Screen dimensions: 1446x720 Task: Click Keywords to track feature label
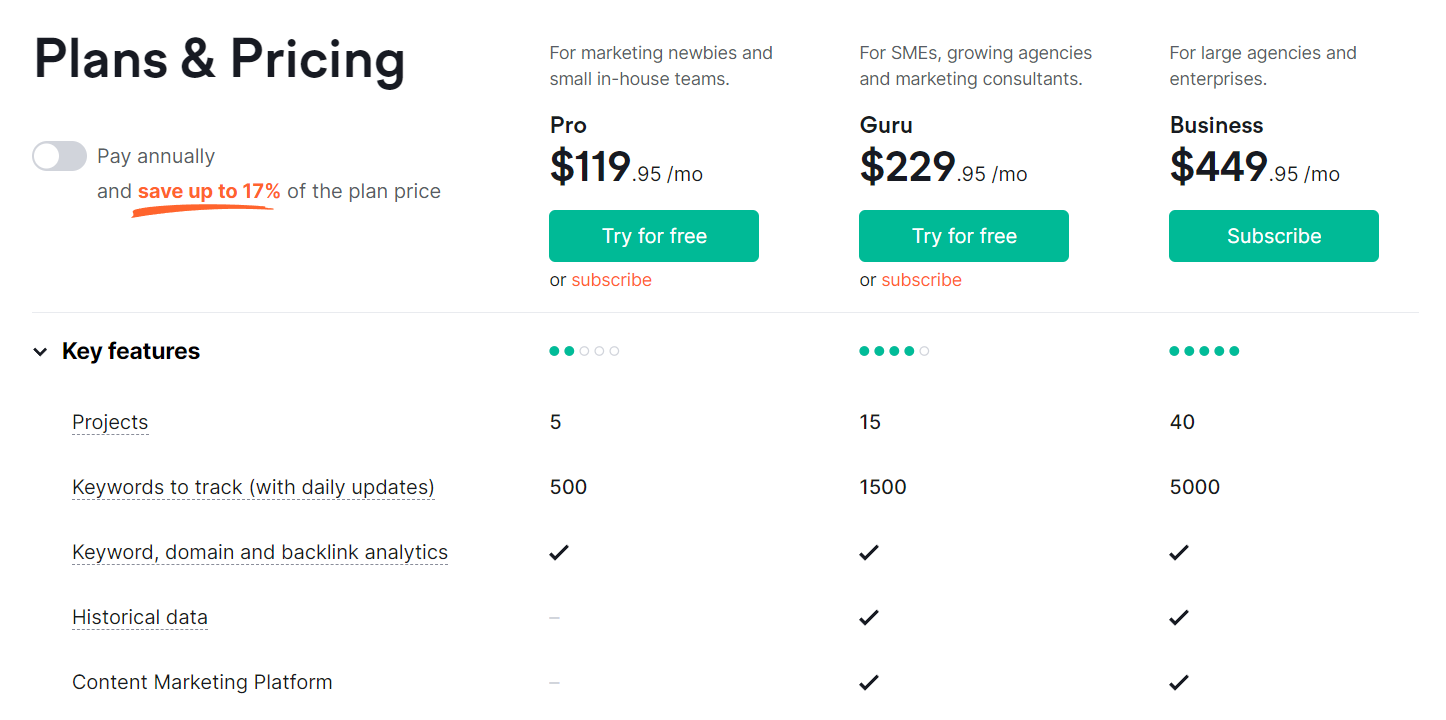coord(253,487)
